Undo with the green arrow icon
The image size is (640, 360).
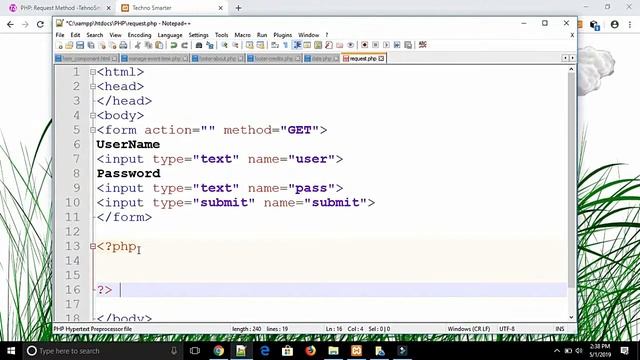173,45
